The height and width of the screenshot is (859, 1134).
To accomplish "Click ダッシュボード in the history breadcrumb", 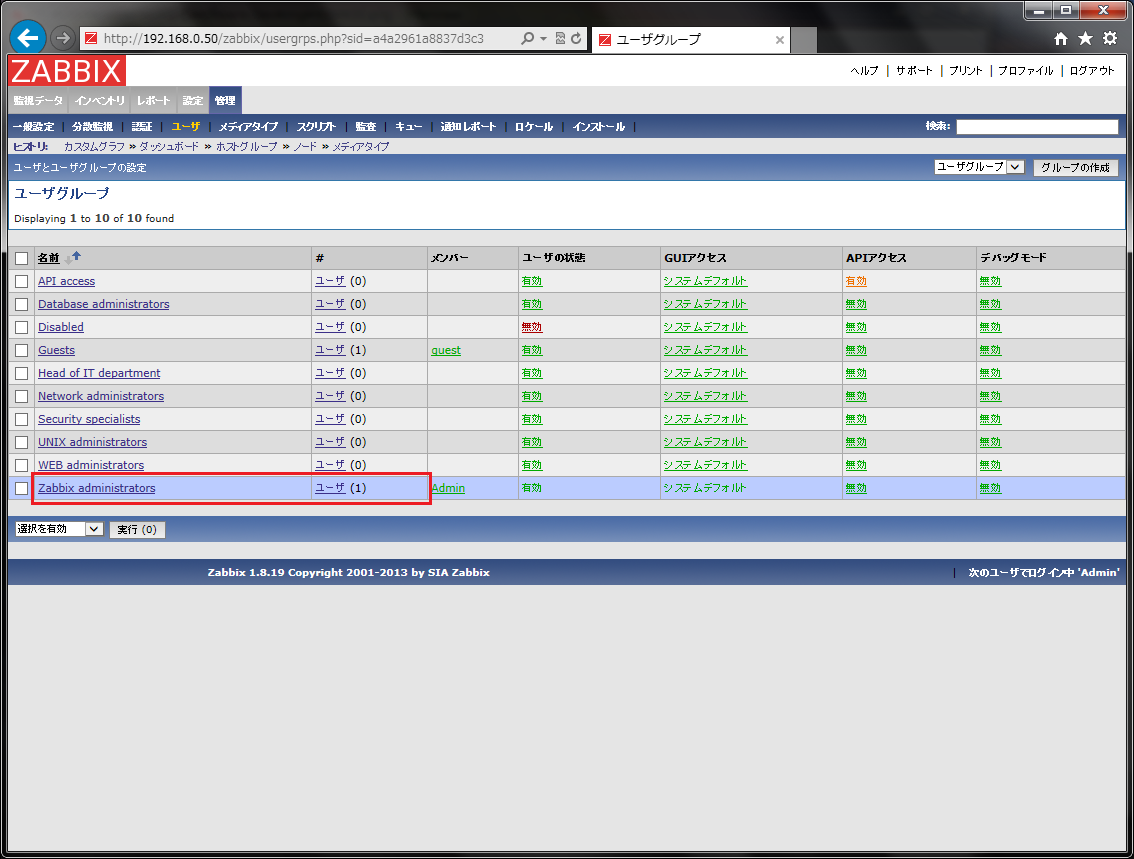I will coord(169,146).
